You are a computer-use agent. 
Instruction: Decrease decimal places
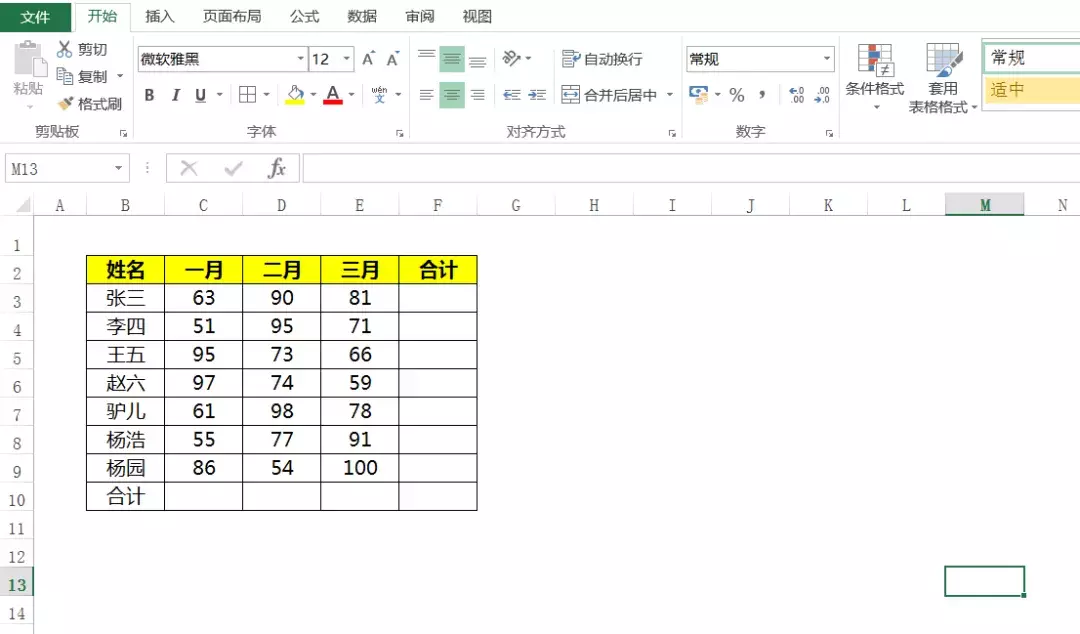(822, 94)
